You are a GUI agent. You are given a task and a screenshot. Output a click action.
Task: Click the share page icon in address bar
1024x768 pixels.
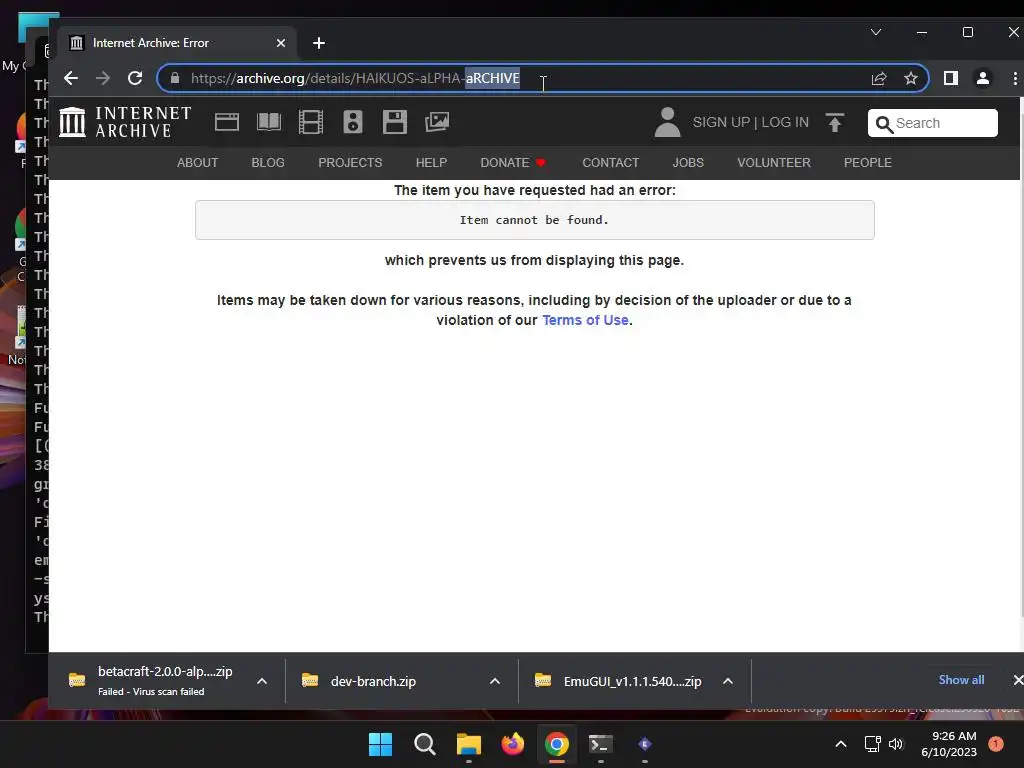(879, 78)
